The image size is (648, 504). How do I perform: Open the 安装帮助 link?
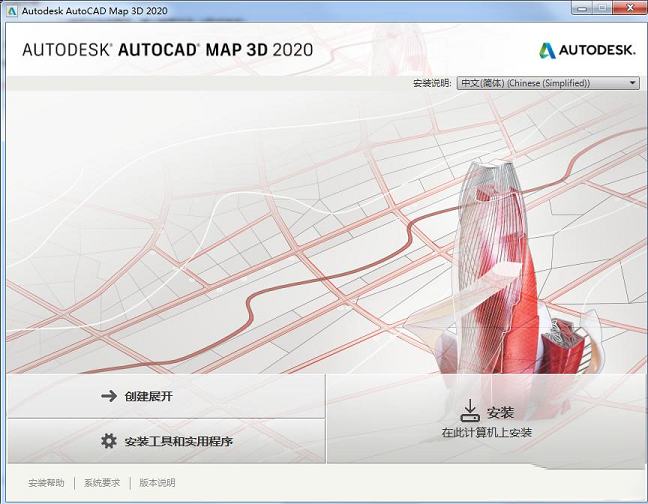tap(46, 483)
